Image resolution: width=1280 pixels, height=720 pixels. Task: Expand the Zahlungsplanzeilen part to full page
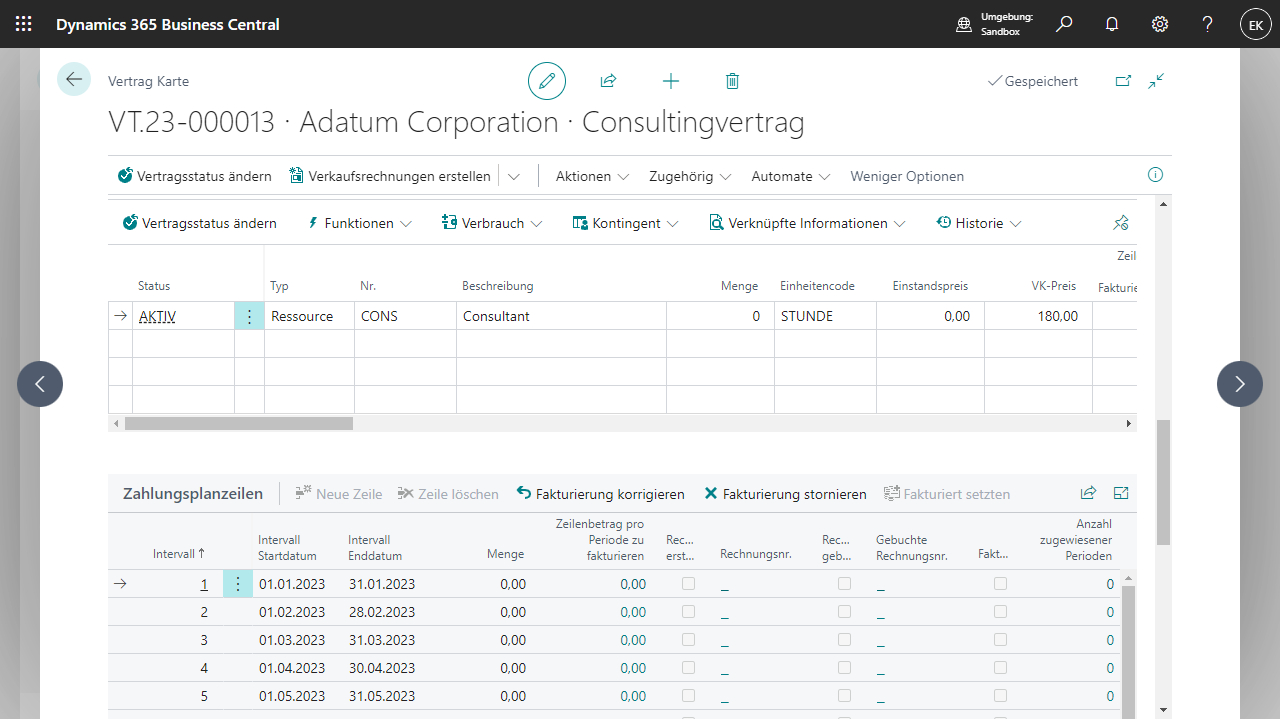1121,493
